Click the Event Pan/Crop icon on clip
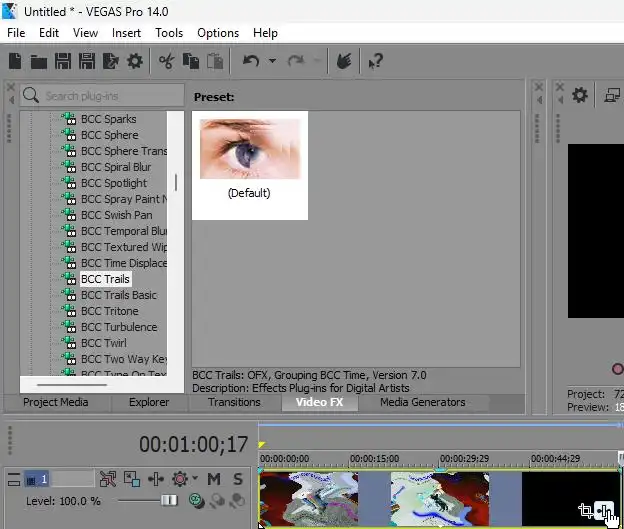This screenshot has height=529, width=624. click(x=585, y=510)
